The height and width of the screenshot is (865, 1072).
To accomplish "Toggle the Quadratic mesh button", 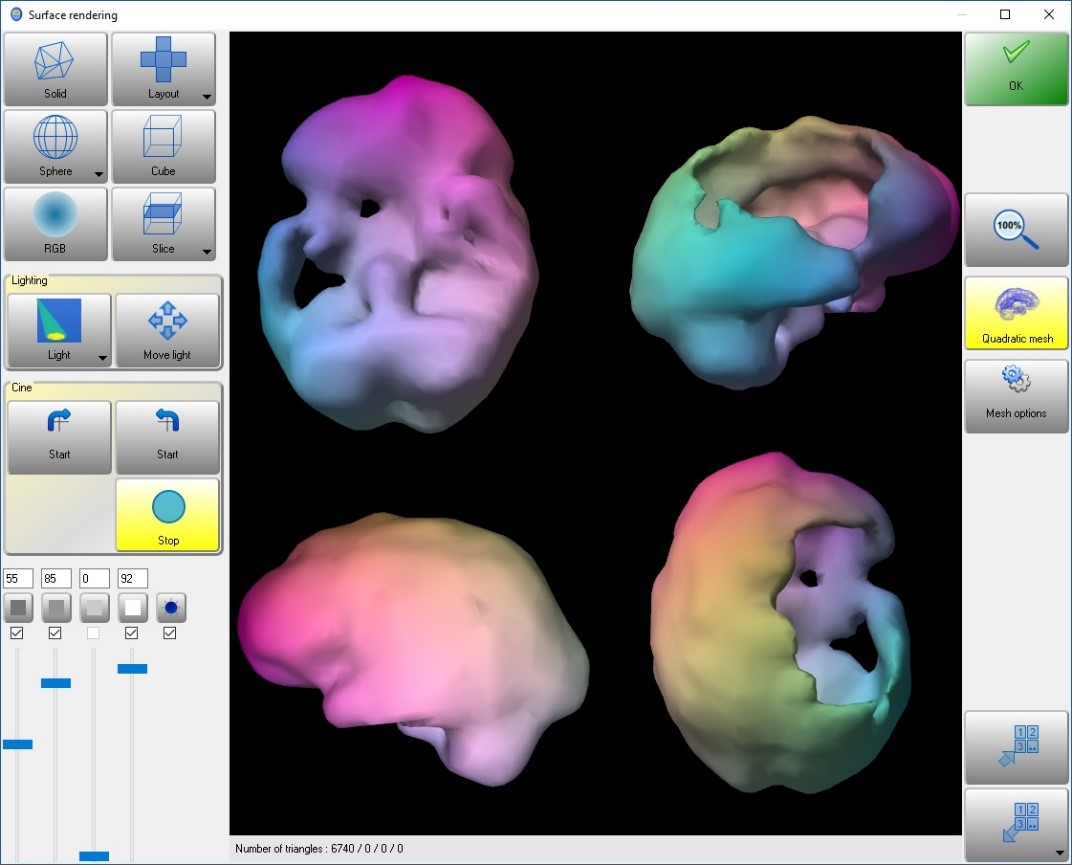I will coord(1015,313).
